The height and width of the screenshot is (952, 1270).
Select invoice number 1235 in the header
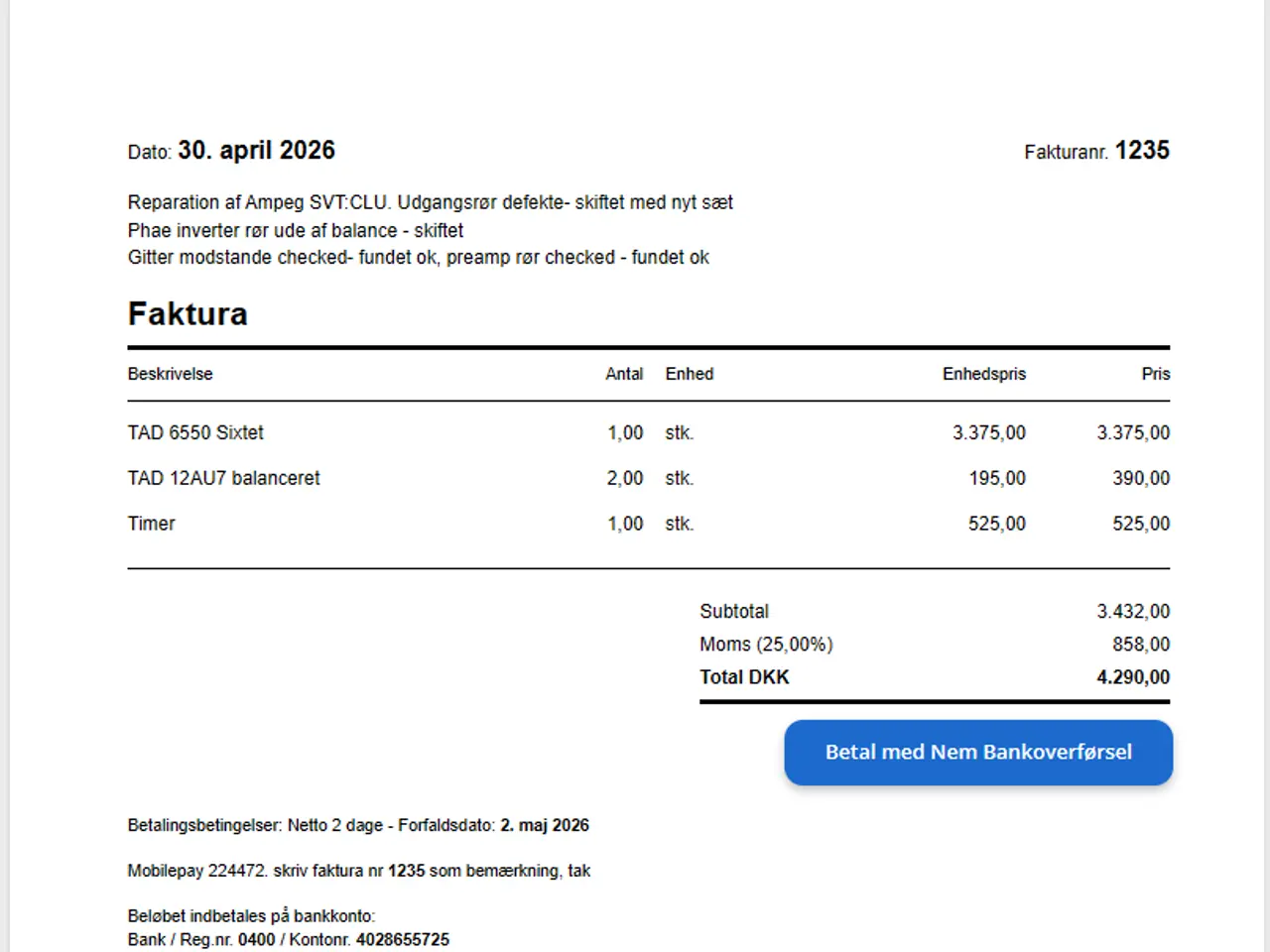click(x=1142, y=151)
